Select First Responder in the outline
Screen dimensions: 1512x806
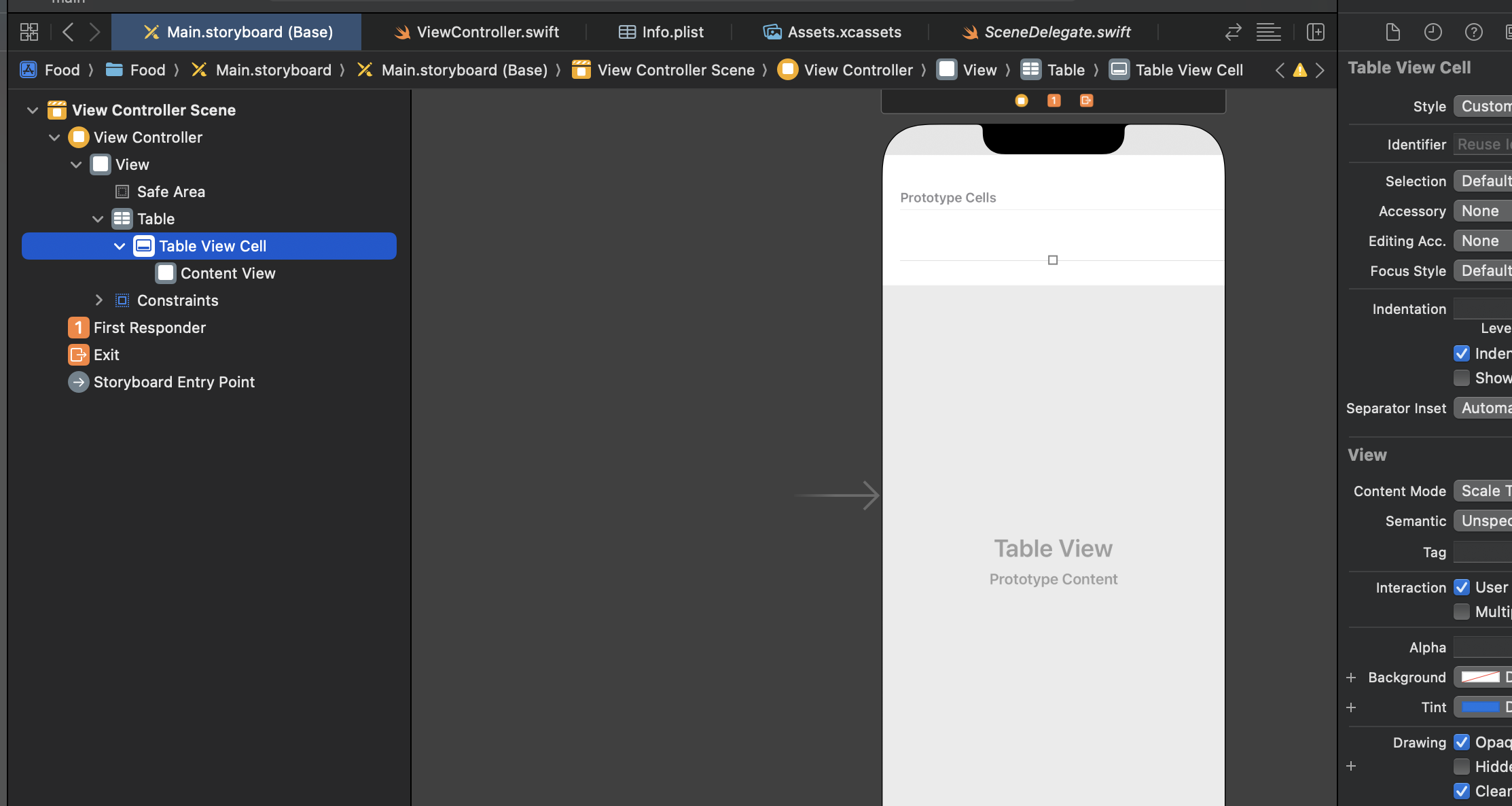[137, 328]
